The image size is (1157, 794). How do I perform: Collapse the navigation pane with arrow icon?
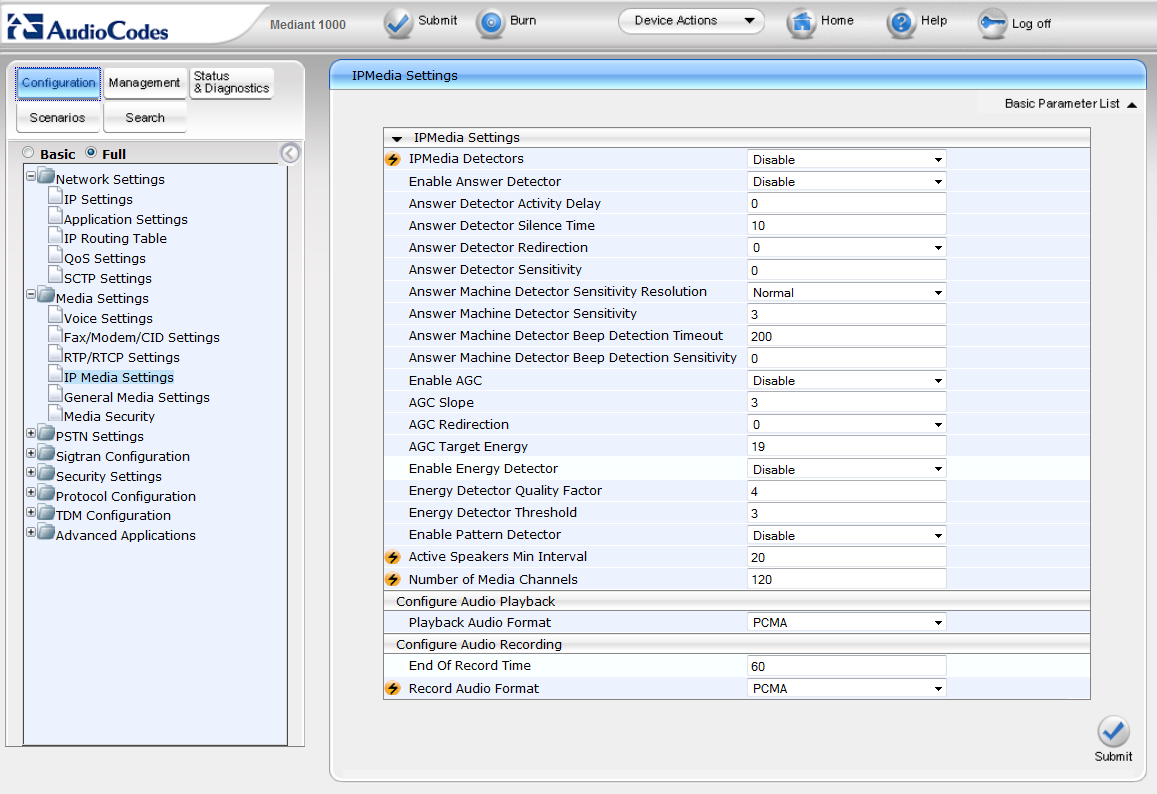coord(290,153)
